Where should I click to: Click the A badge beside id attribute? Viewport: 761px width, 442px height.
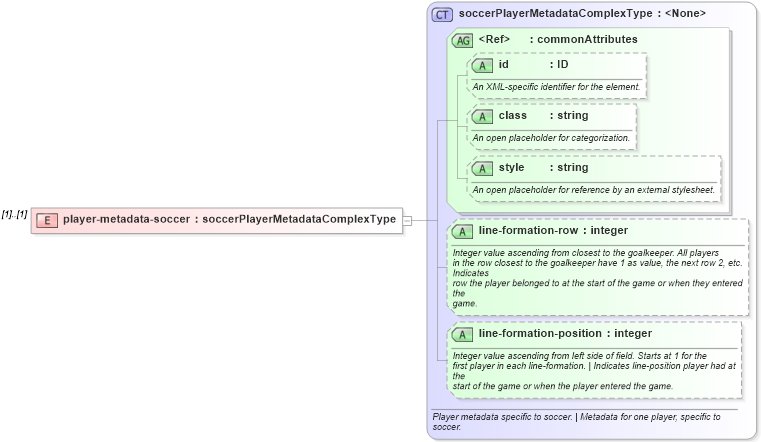pyautogui.click(x=482, y=65)
